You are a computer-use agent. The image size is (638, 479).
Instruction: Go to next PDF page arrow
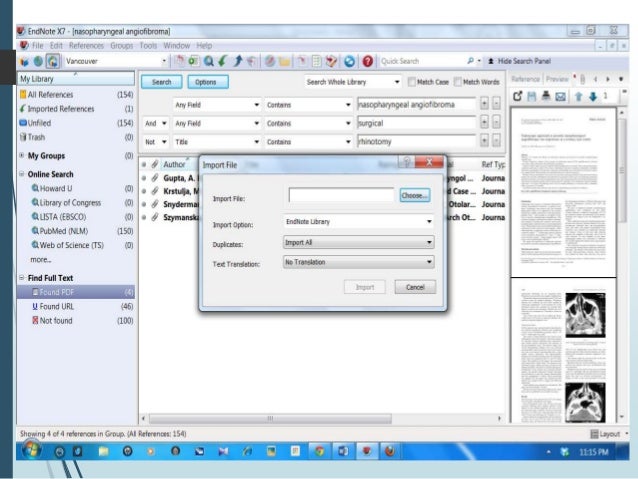pos(593,96)
